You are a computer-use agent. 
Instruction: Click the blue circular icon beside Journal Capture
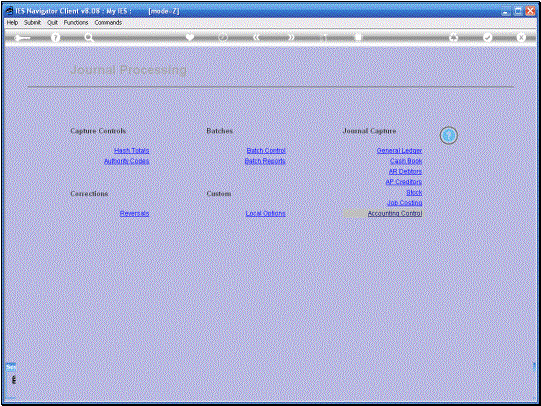(449, 136)
